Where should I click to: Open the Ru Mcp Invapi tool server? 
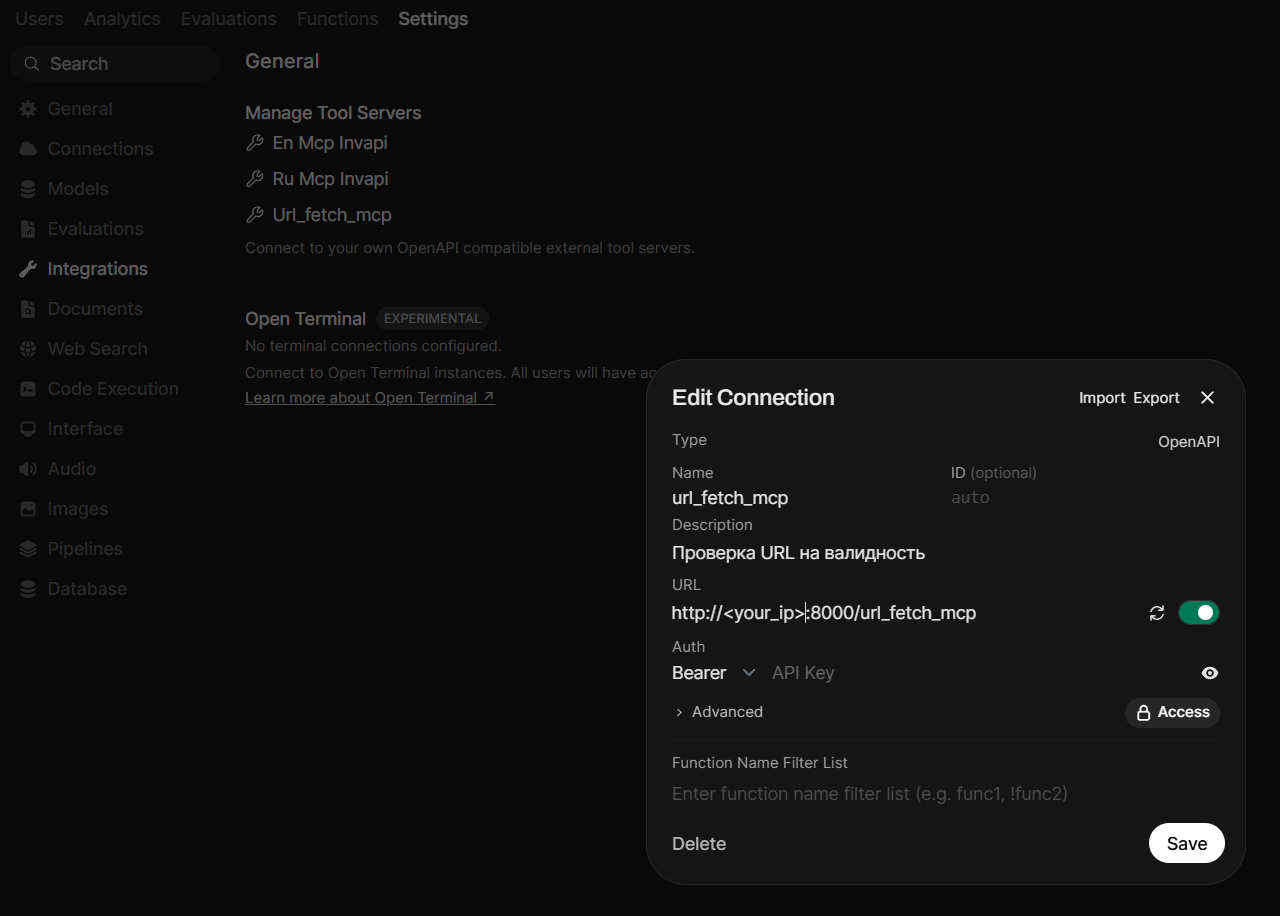pyautogui.click(x=330, y=179)
